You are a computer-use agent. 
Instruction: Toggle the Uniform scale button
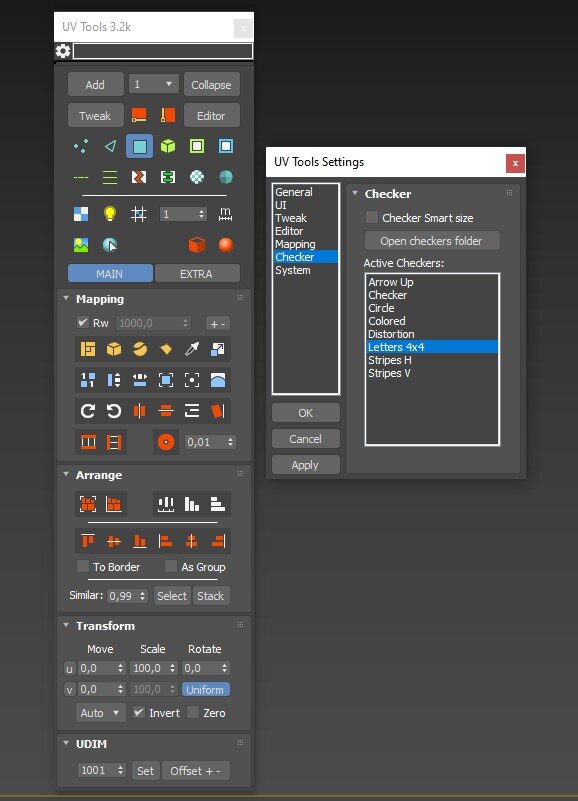[x=205, y=690]
